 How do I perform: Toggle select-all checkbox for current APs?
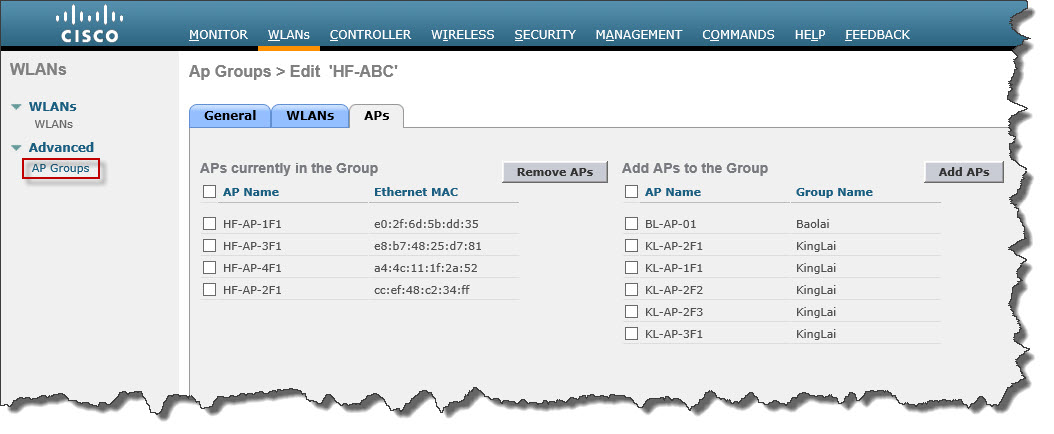(210, 192)
